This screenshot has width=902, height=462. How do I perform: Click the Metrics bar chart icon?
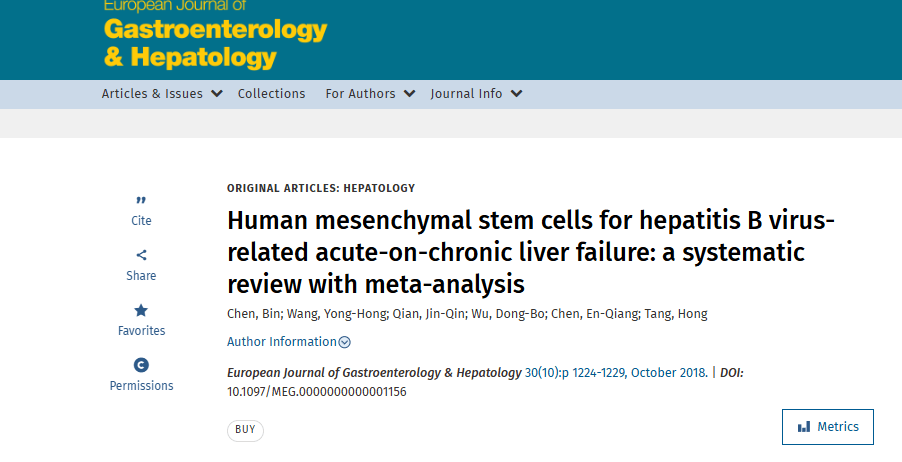coord(804,427)
